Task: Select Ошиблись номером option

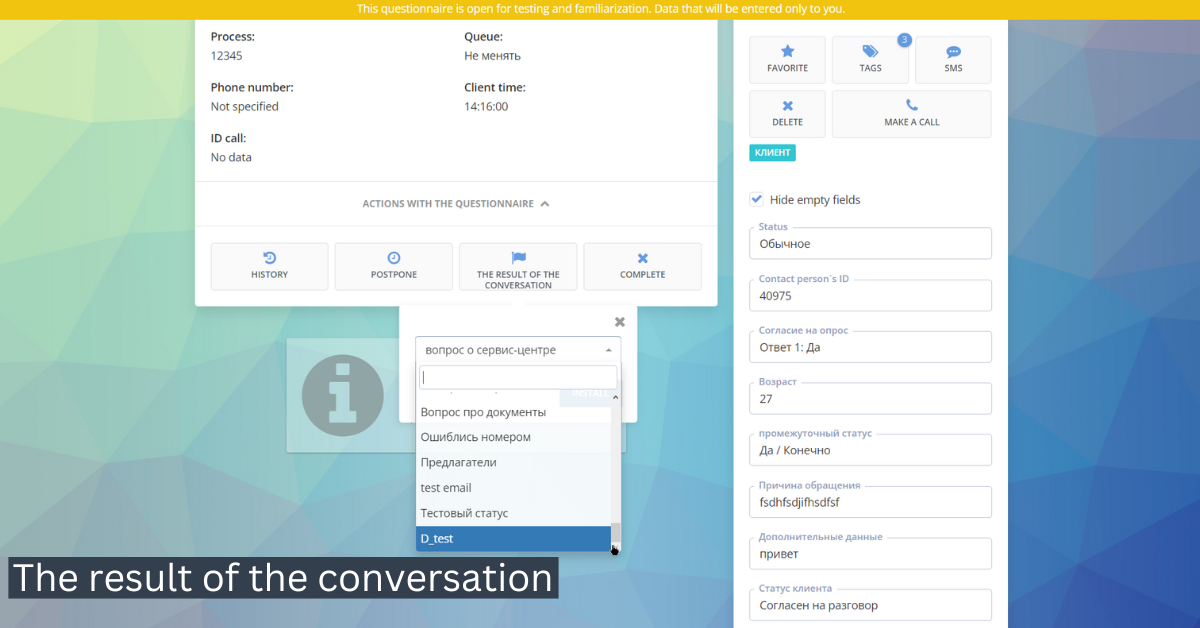Action: pyautogui.click(x=513, y=437)
